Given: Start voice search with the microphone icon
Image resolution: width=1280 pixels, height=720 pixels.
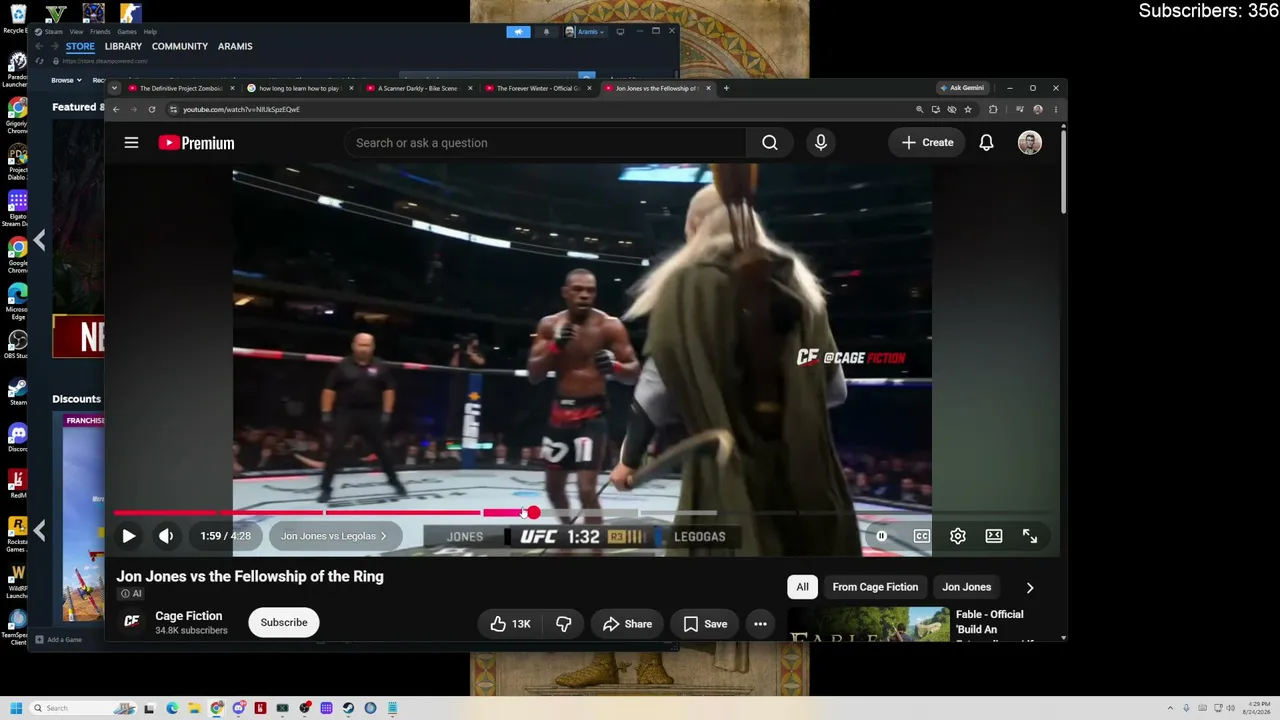Looking at the screenshot, I should (821, 143).
